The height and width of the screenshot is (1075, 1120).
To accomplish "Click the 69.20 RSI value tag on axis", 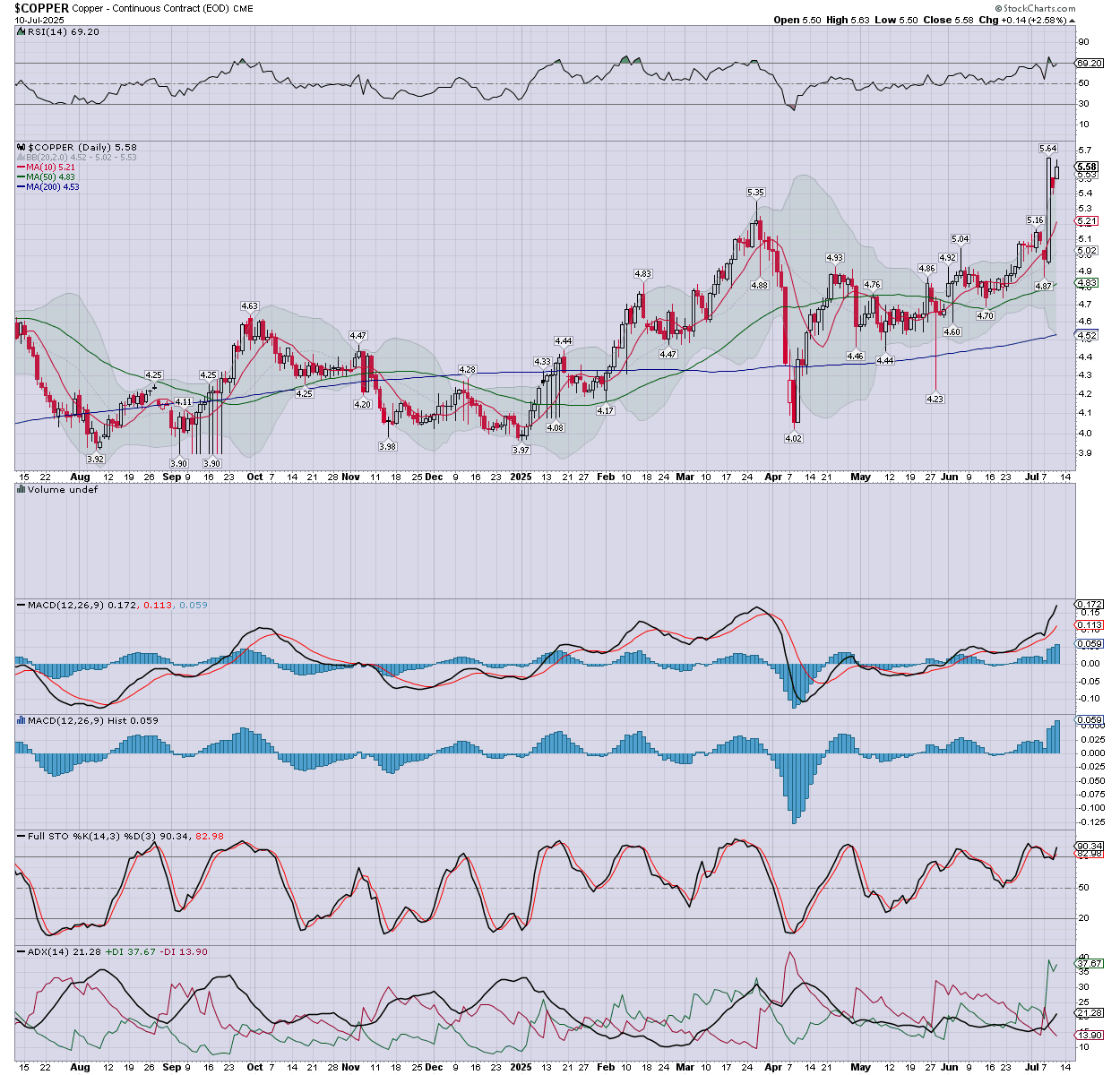I will tap(1089, 64).
